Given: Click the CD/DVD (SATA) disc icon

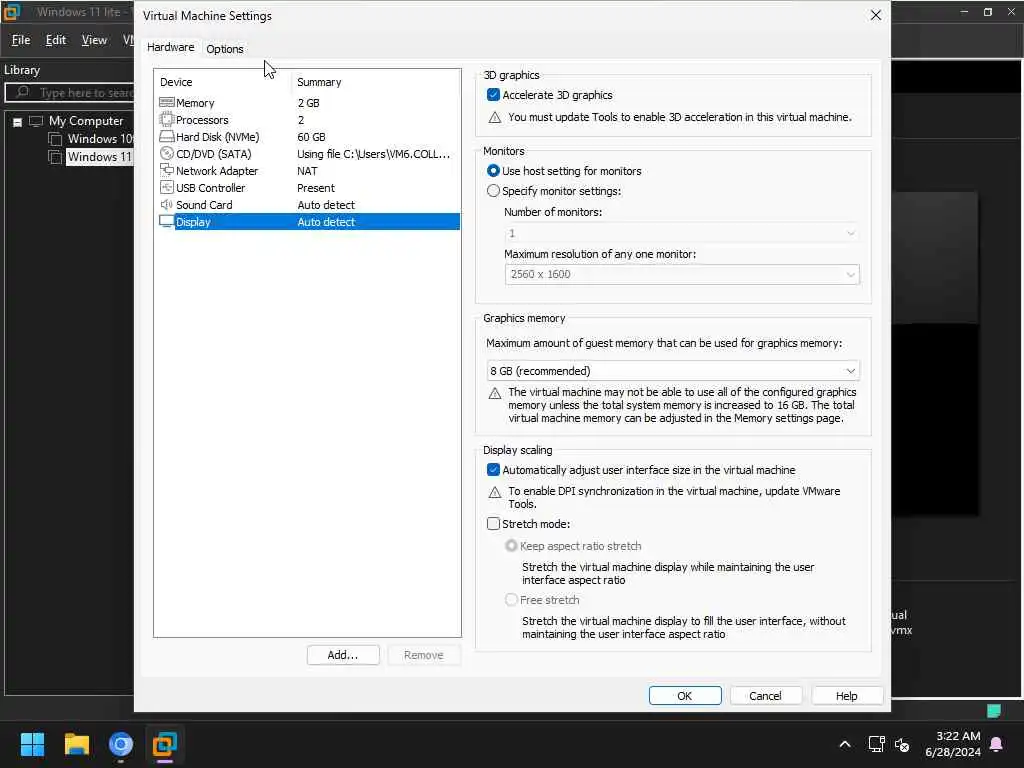Looking at the screenshot, I should pyautogui.click(x=167, y=153).
